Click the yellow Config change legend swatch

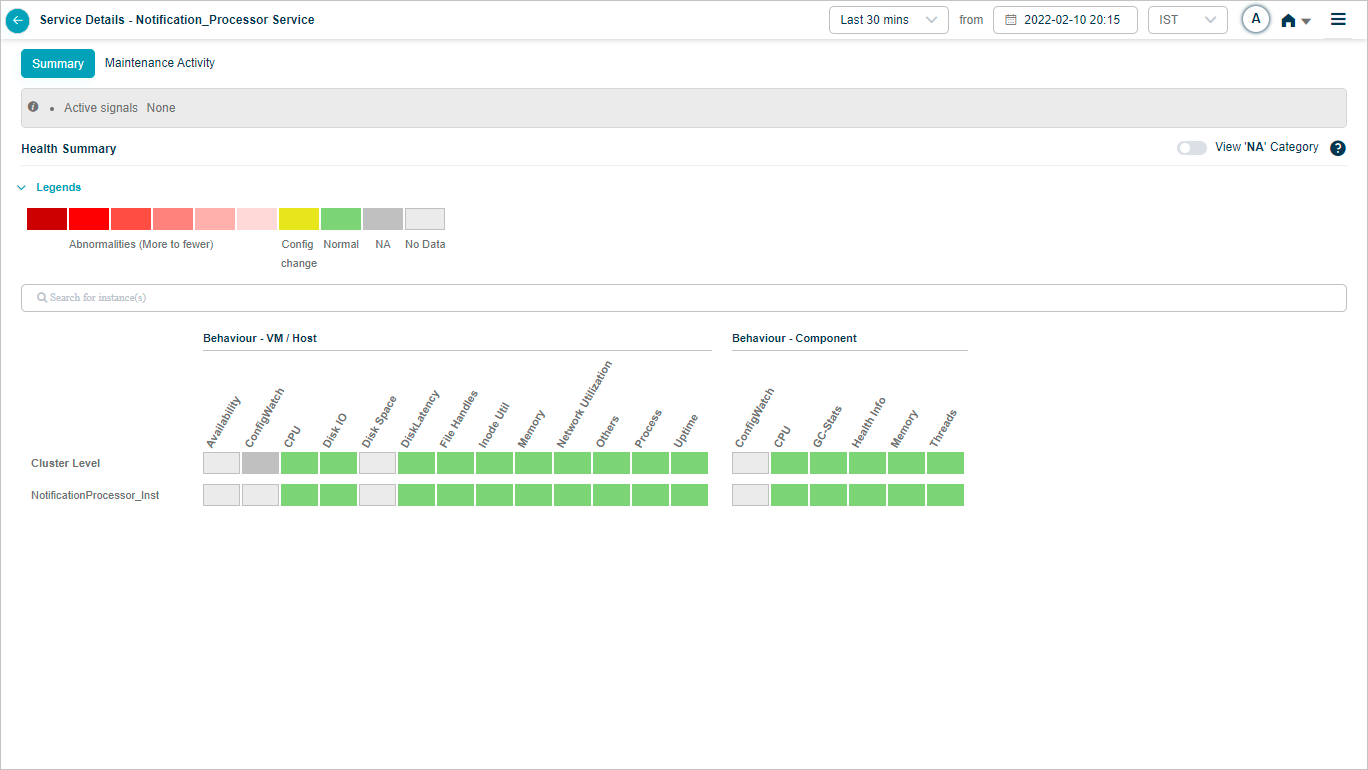299,219
